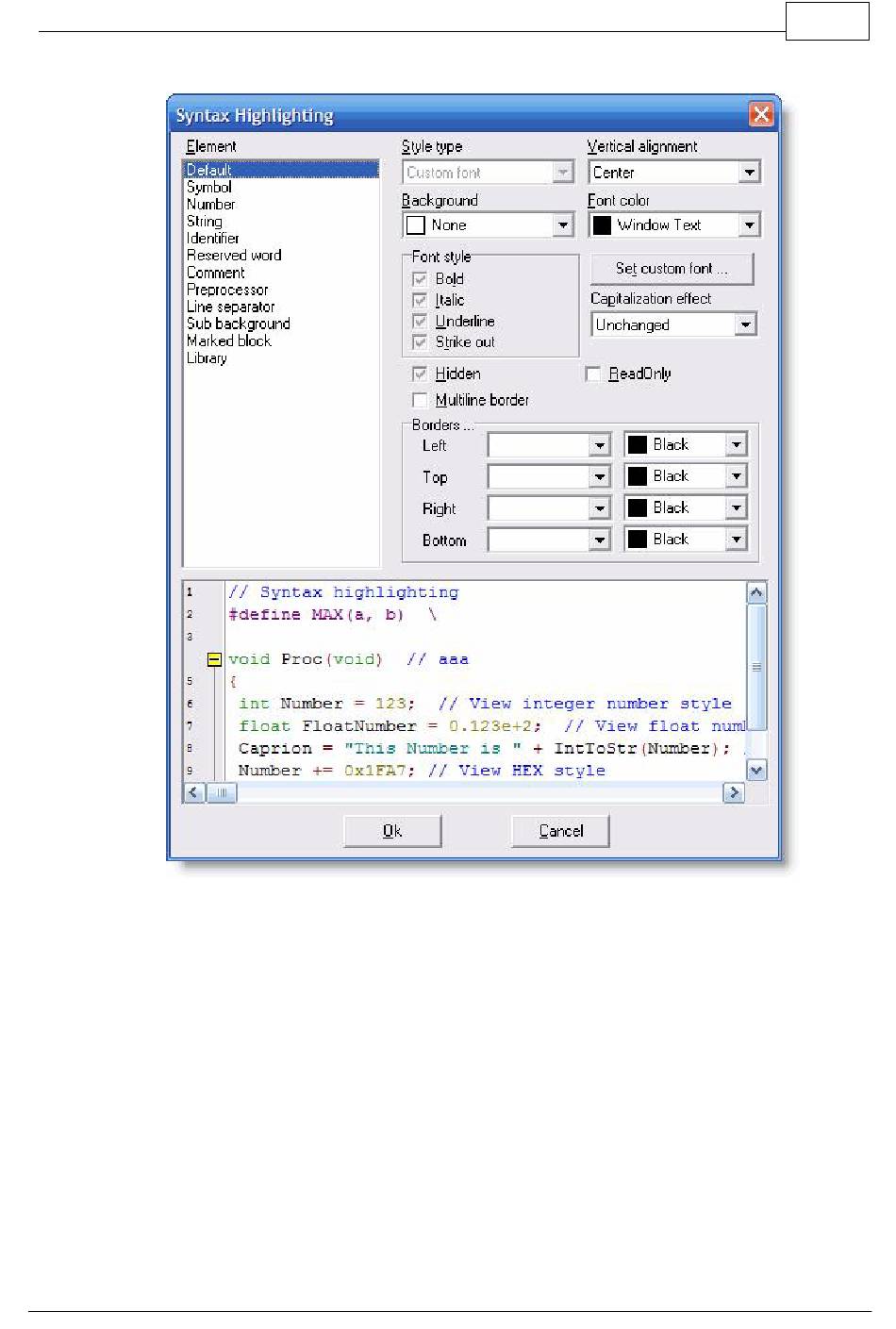Select Number in the Element list
This screenshot has width=896, height=1329.
[x=211, y=204]
